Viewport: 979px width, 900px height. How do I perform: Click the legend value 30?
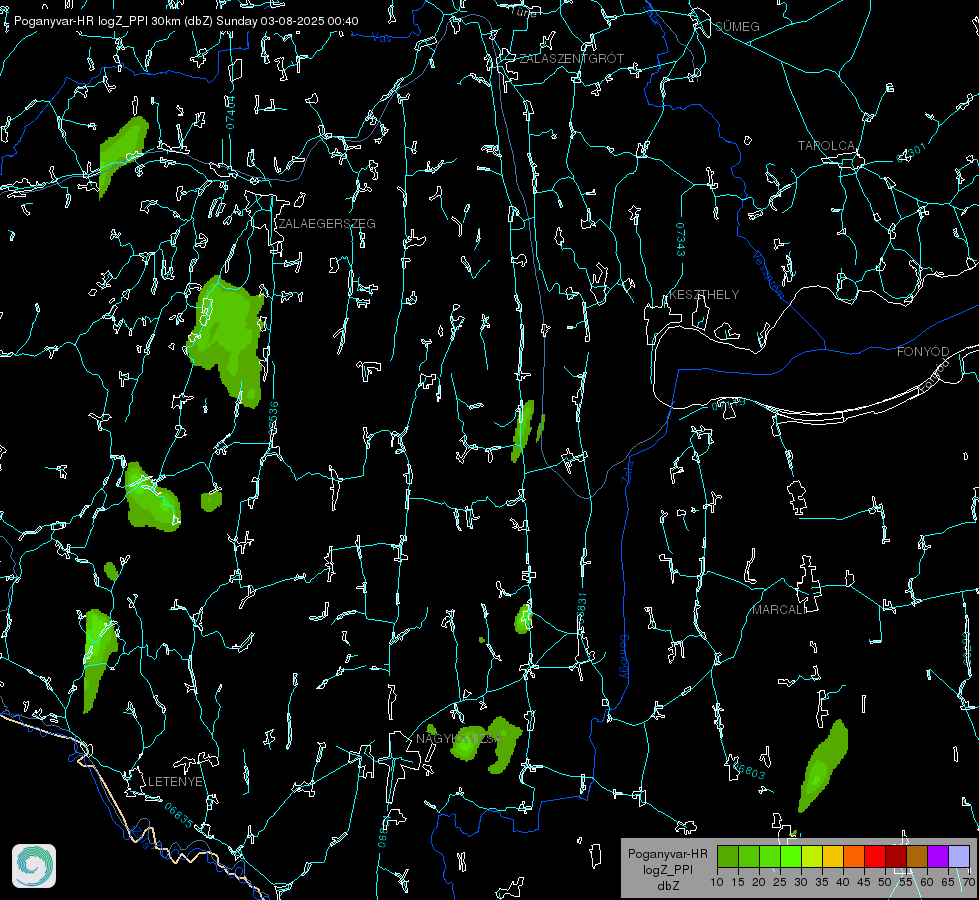click(x=800, y=882)
